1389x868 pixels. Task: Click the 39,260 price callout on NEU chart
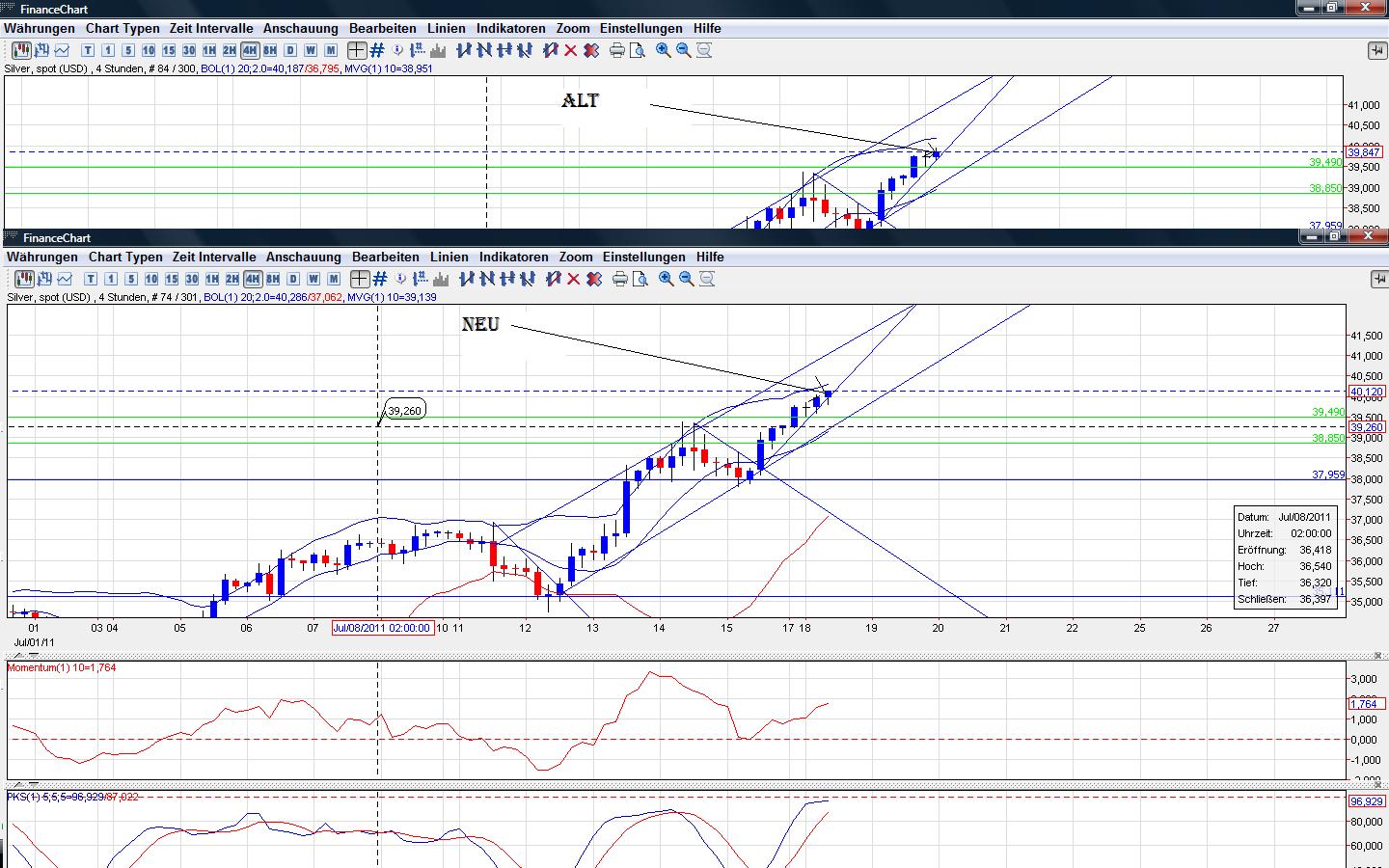tap(405, 410)
